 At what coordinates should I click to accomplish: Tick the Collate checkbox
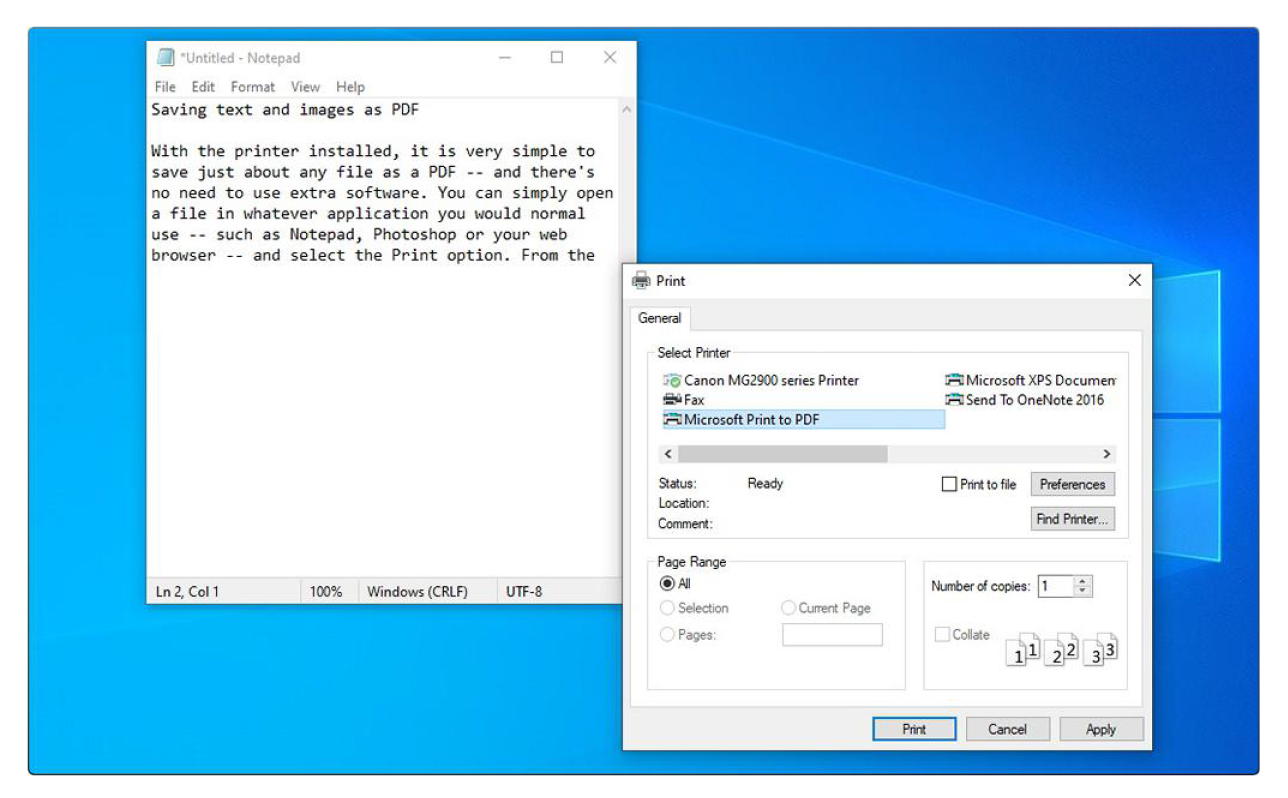coord(941,635)
